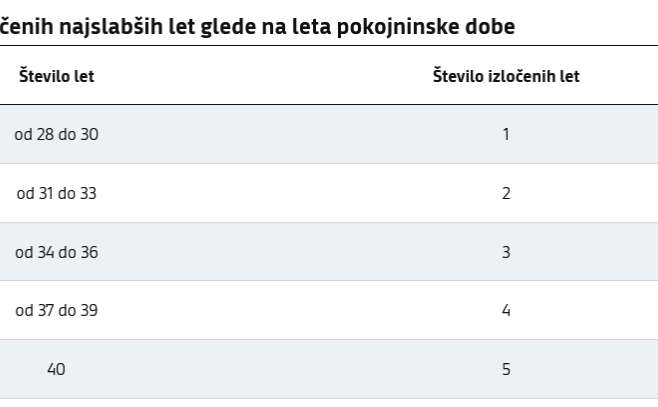
Task: Select the 'od 34 do 36' cell
Action: [x=57, y=252]
